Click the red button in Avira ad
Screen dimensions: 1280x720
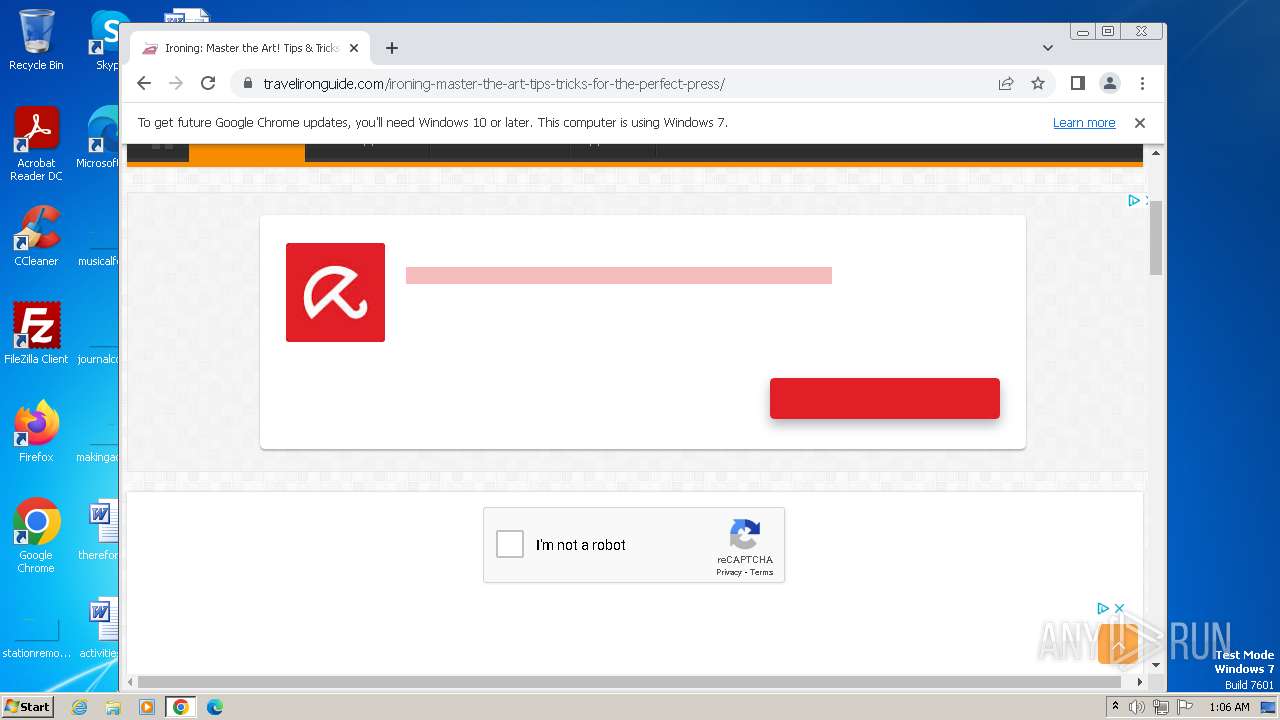pyautogui.click(x=885, y=398)
